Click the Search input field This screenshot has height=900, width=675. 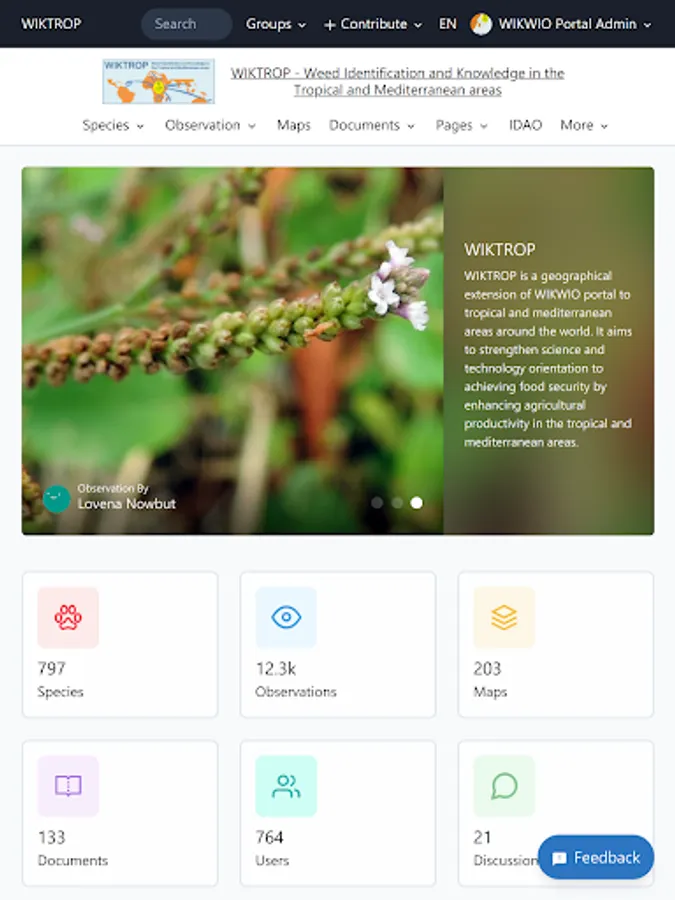(187, 24)
